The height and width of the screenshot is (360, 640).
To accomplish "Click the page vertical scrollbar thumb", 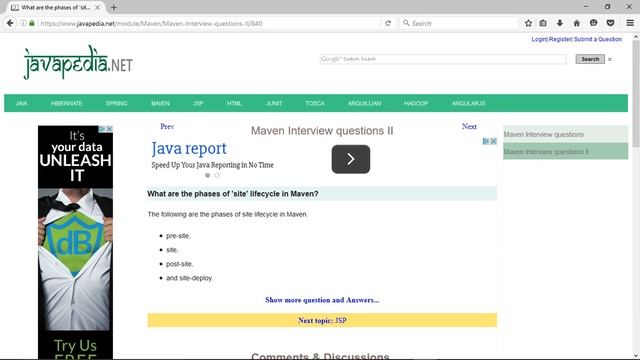I will 636,93.
